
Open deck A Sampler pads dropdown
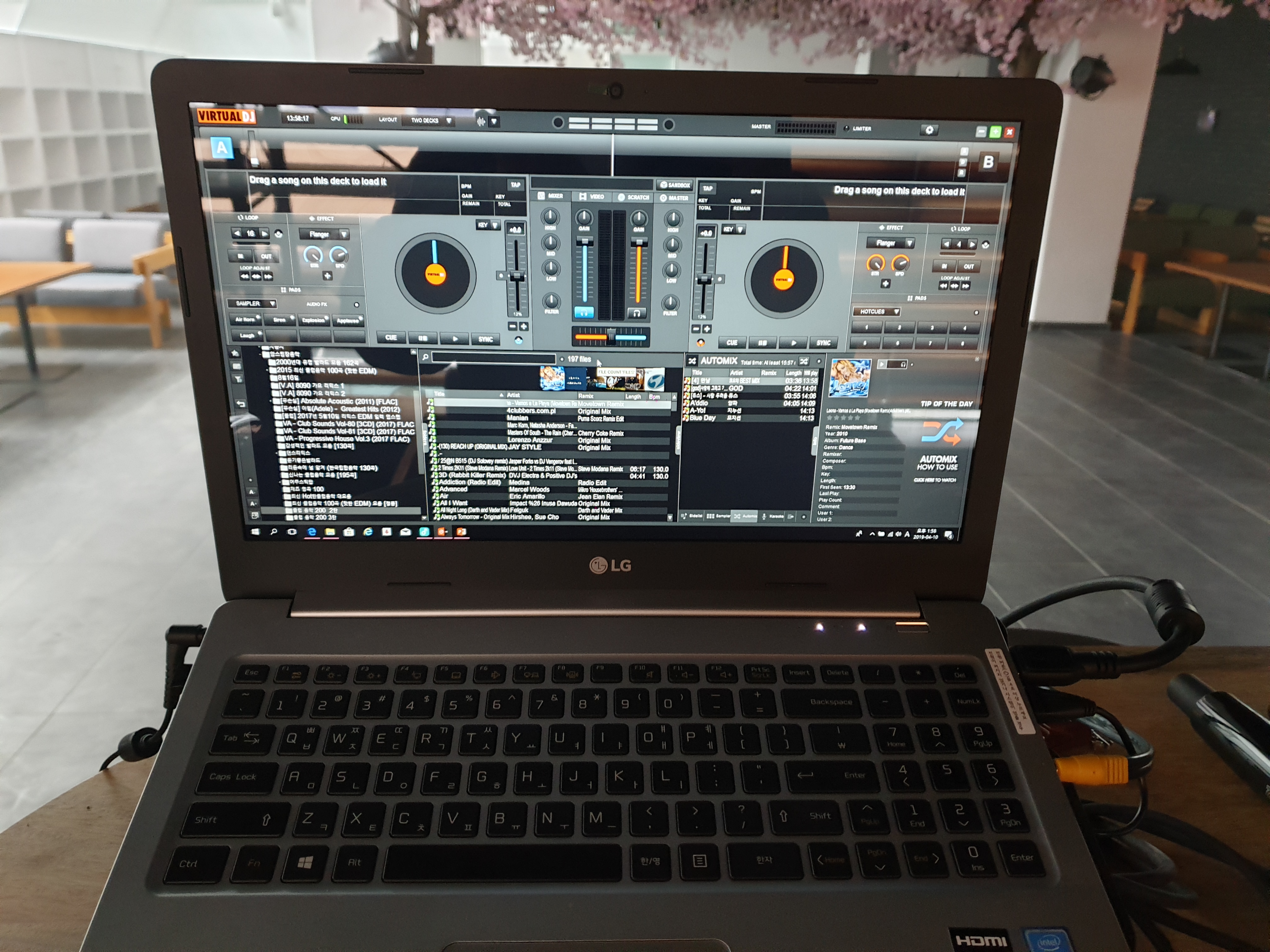click(252, 303)
